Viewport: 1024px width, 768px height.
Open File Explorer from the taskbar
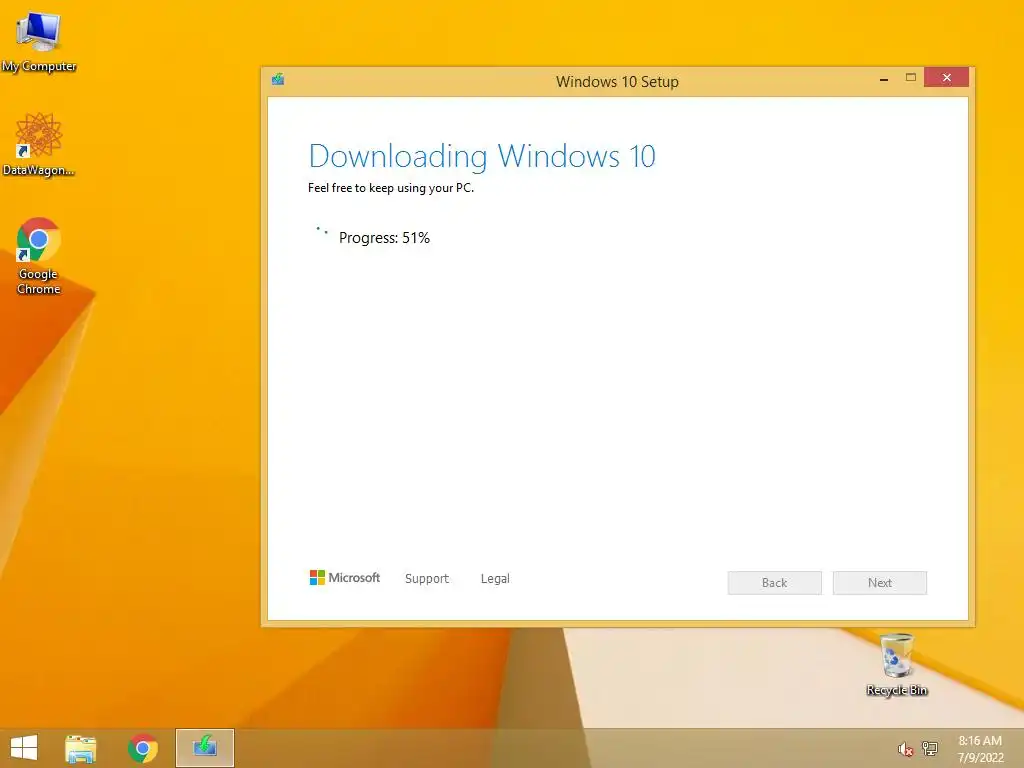click(x=80, y=748)
